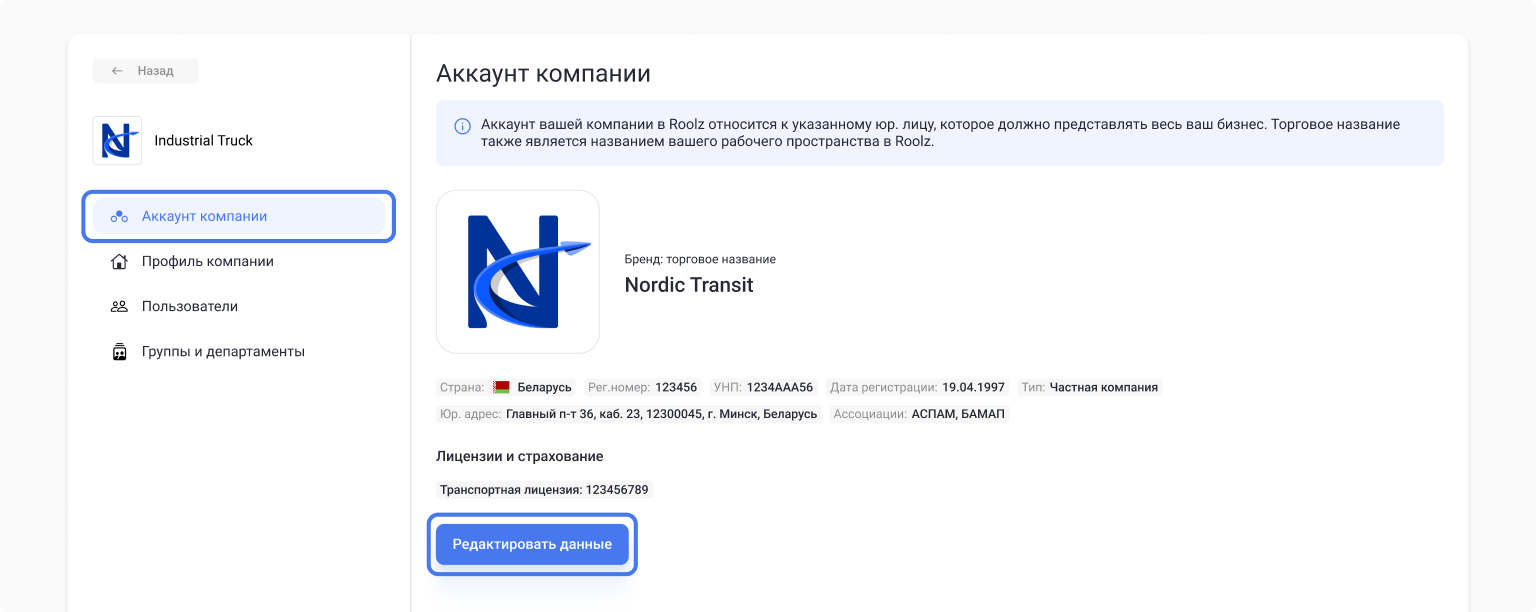
Task: Click the Юр. адрес value in Minsk
Action: pyautogui.click(x=661, y=414)
